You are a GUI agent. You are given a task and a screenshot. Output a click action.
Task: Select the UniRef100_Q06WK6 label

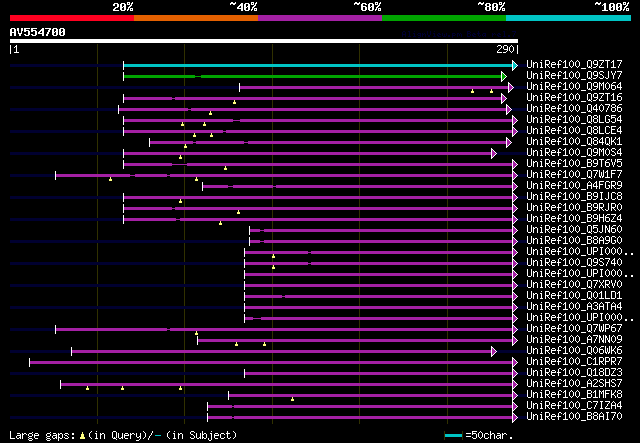tap(574, 351)
